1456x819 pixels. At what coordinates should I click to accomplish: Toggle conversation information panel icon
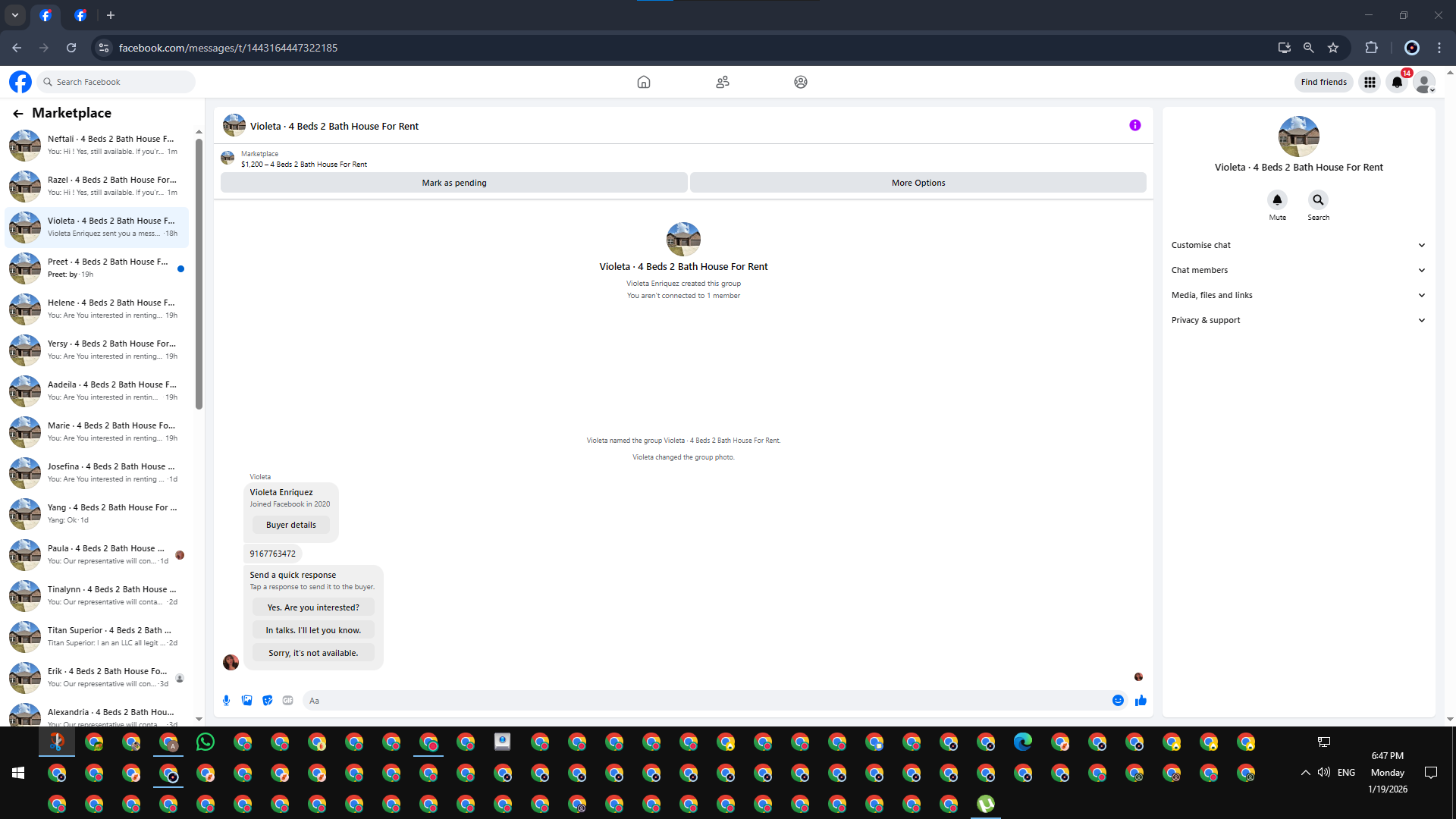pos(1134,125)
